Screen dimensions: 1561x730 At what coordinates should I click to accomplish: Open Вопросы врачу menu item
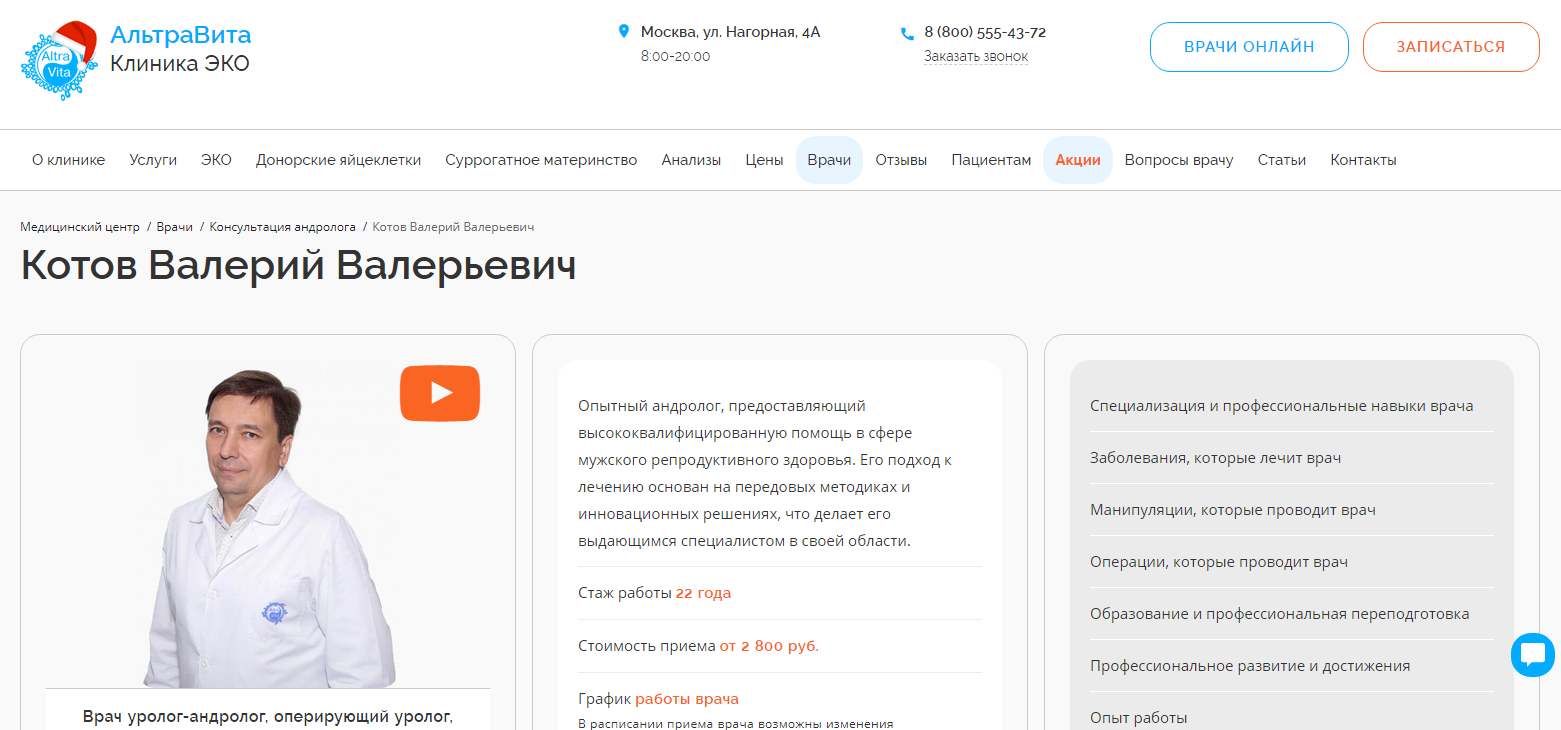tap(1179, 160)
